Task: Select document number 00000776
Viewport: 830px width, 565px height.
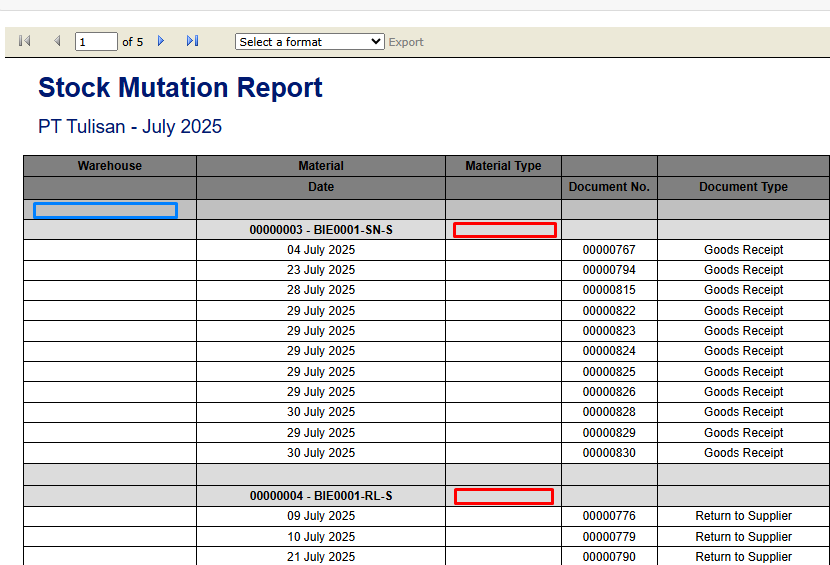Action: click(x=609, y=516)
